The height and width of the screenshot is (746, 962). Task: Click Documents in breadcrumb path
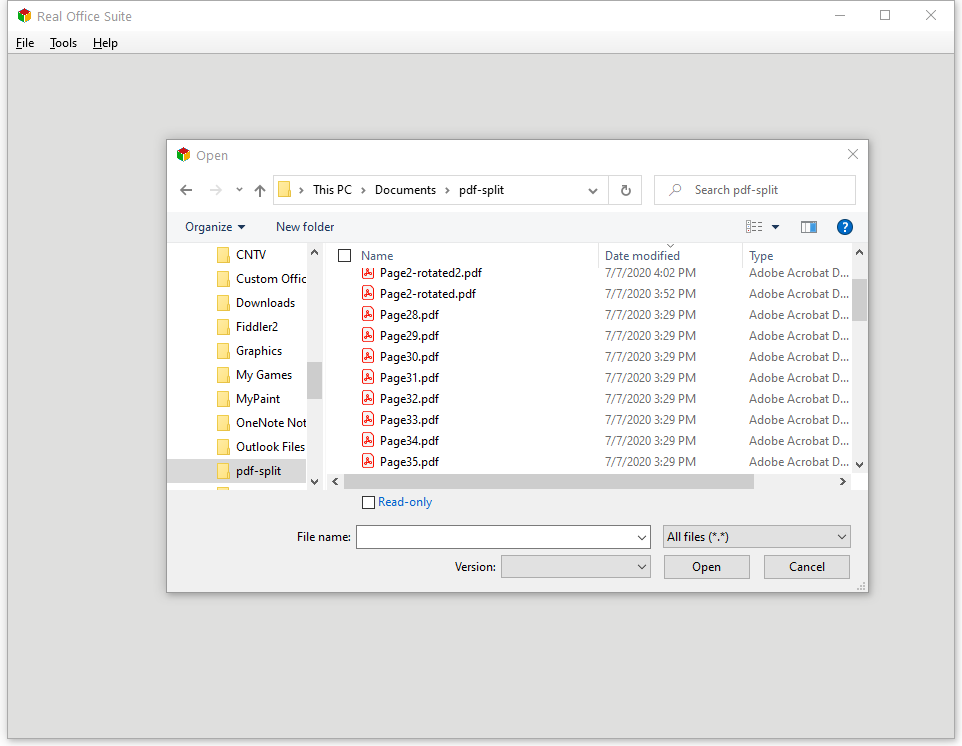tap(405, 190)
